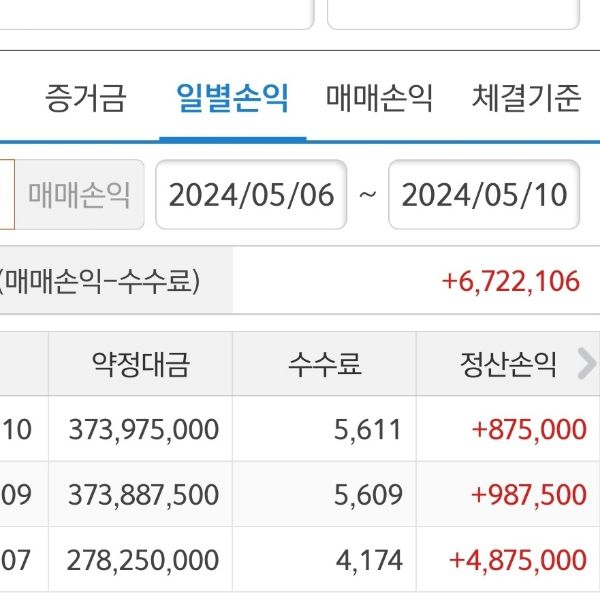Open the 증거금 tab
Screen dimensions: 600x600
tap(85, 98)
